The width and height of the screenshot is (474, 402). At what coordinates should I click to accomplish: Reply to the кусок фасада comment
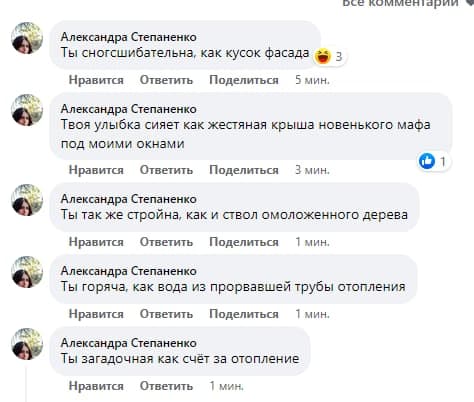tap(166, 80)
